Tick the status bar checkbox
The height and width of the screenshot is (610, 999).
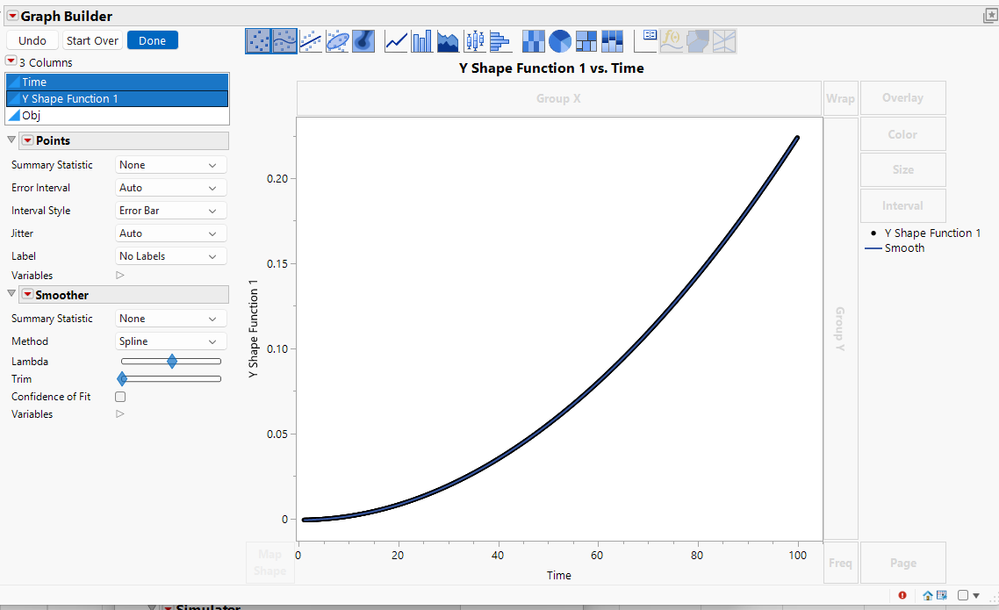tap(963, 595)
